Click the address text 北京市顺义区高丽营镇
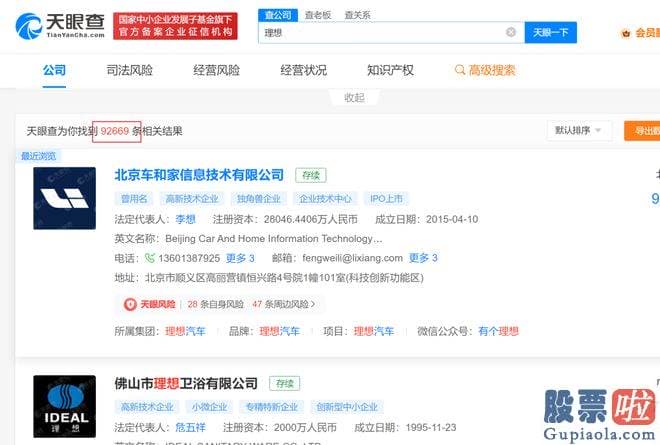This screenshot has height=445, width=660. [x=285, y=278]
